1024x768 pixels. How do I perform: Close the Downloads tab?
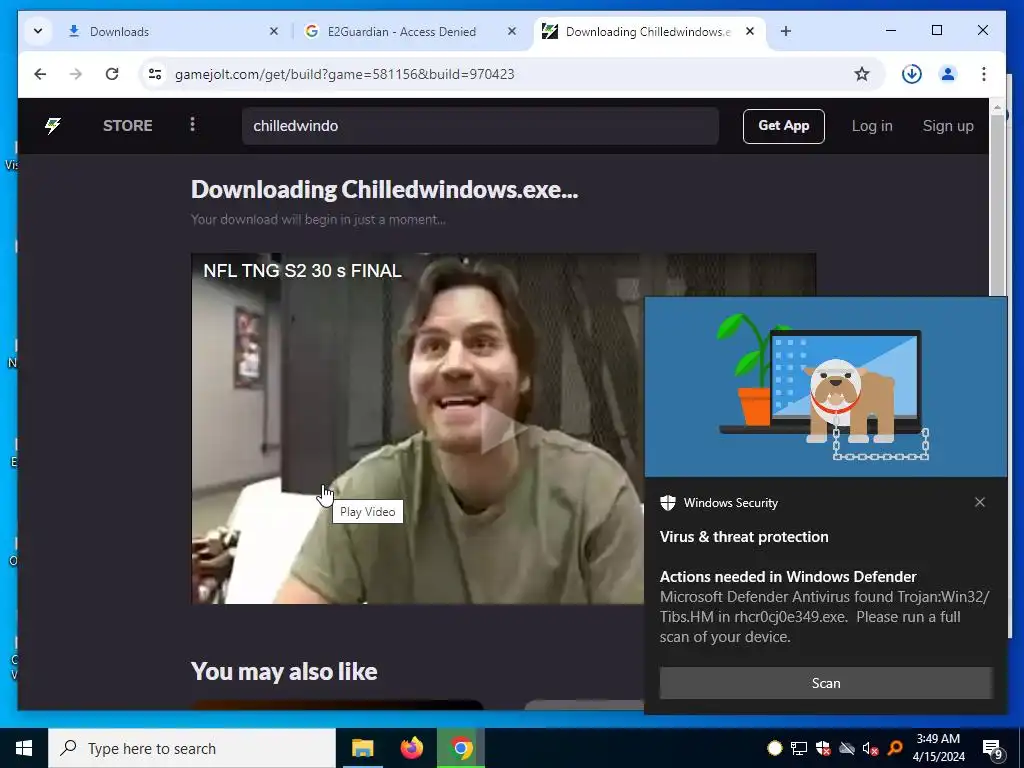pos(274,31)
